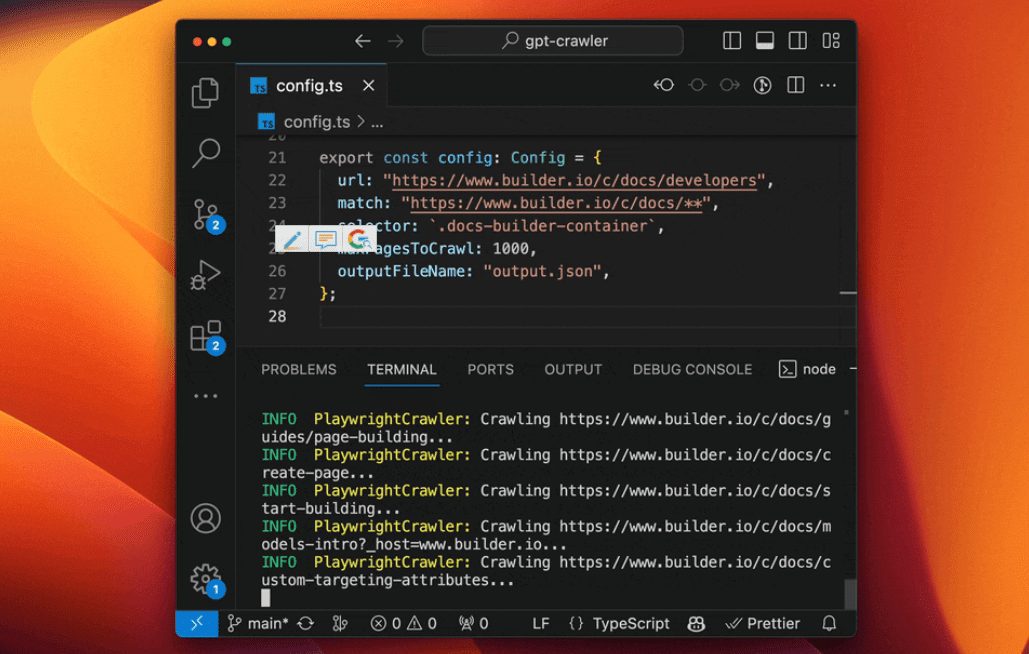
Task: Open the timeline/changes circular icon in editor toolbar
Action: pos(762,85)
